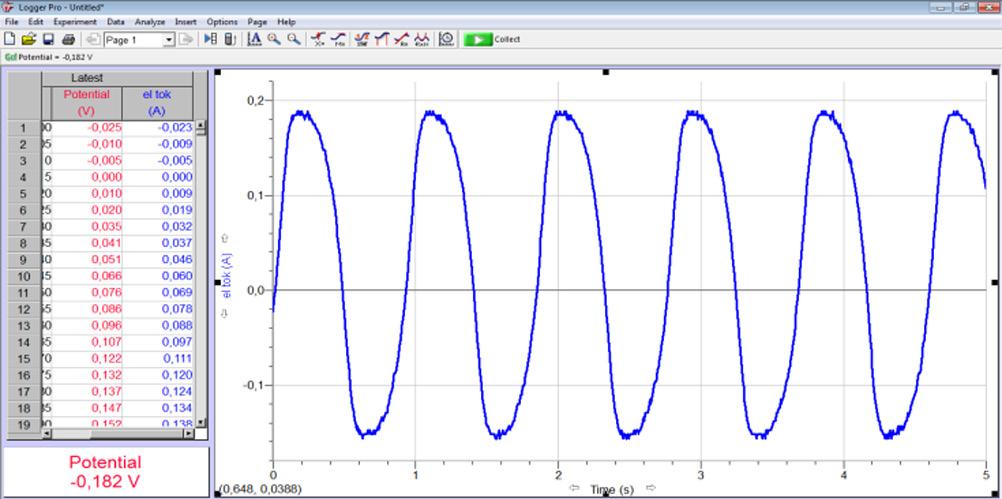Print the page with printer icon
The image size is (1002, 499).
coord(68,39)
